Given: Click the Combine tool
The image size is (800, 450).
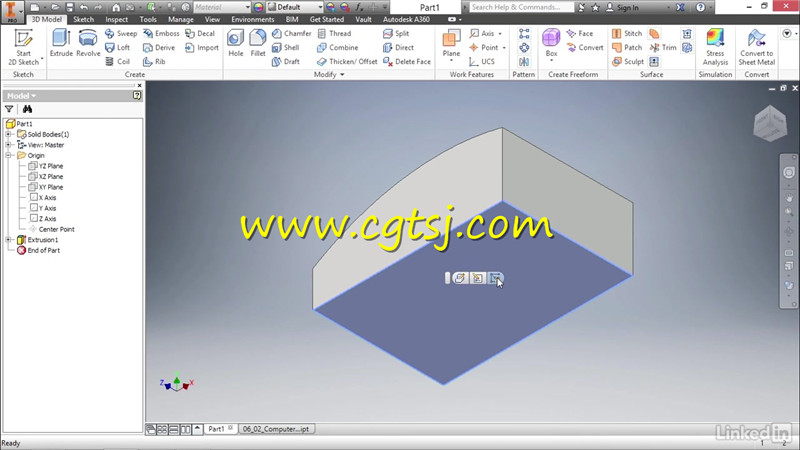Looking at the screenshot, I should pos(338,47).
